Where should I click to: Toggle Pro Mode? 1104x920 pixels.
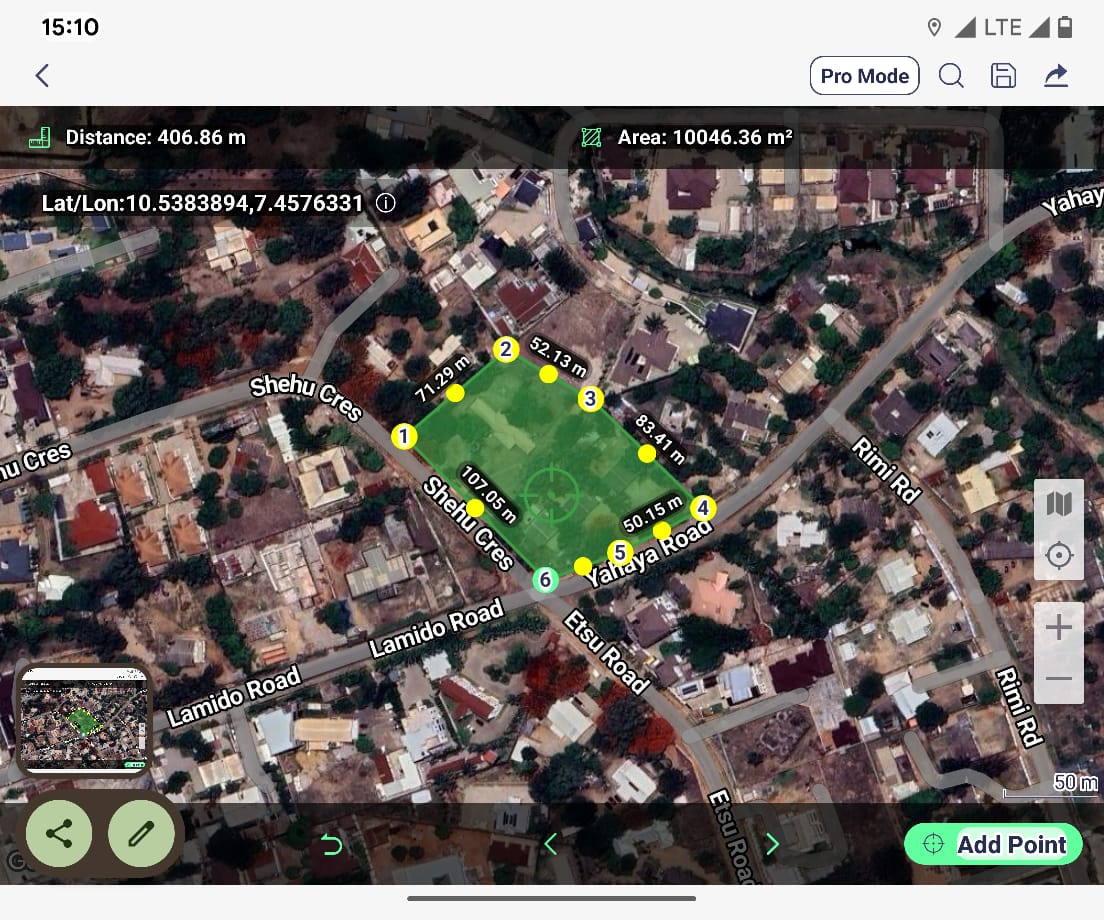(864, 76)
